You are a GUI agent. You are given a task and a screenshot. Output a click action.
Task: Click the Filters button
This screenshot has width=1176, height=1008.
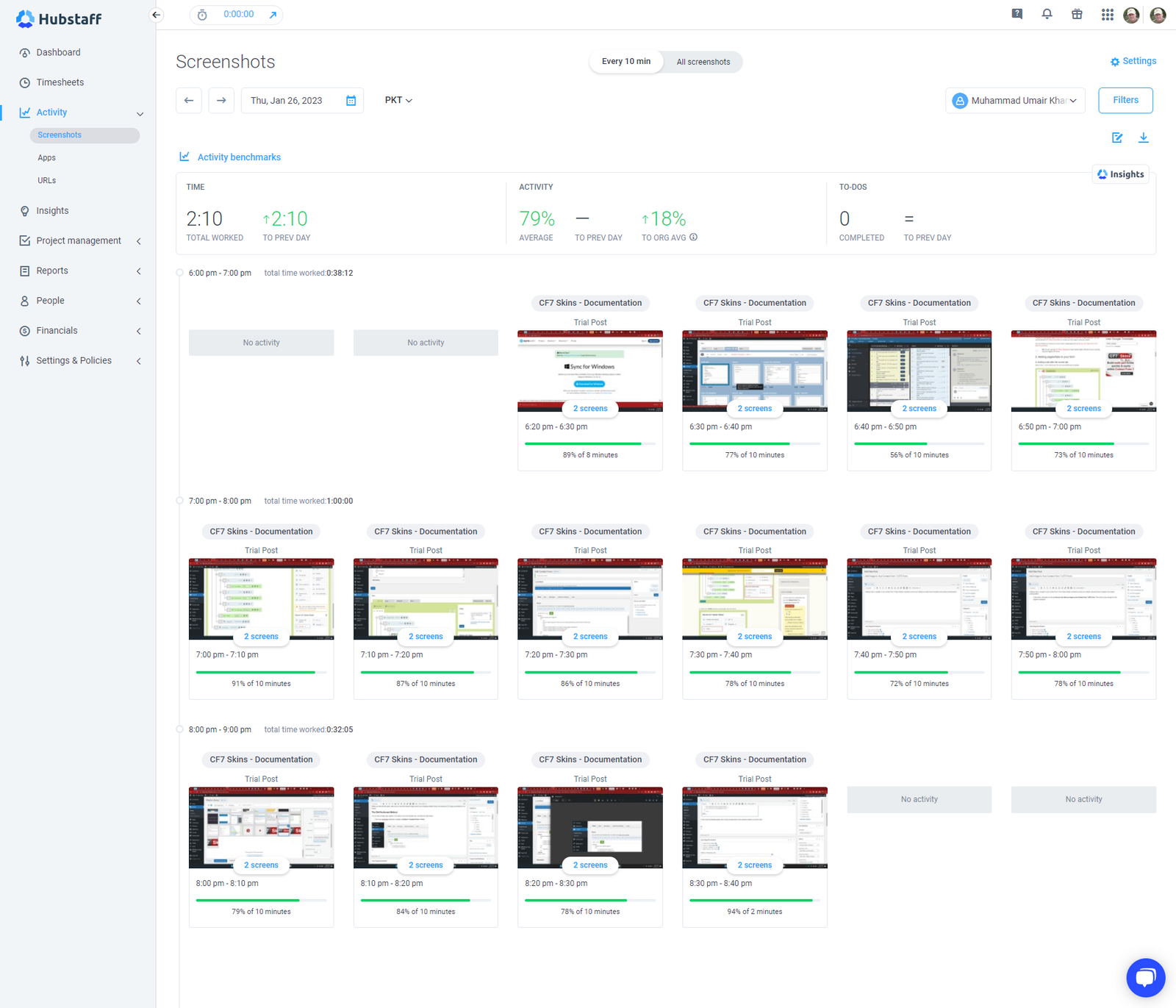click(1125, 101)
